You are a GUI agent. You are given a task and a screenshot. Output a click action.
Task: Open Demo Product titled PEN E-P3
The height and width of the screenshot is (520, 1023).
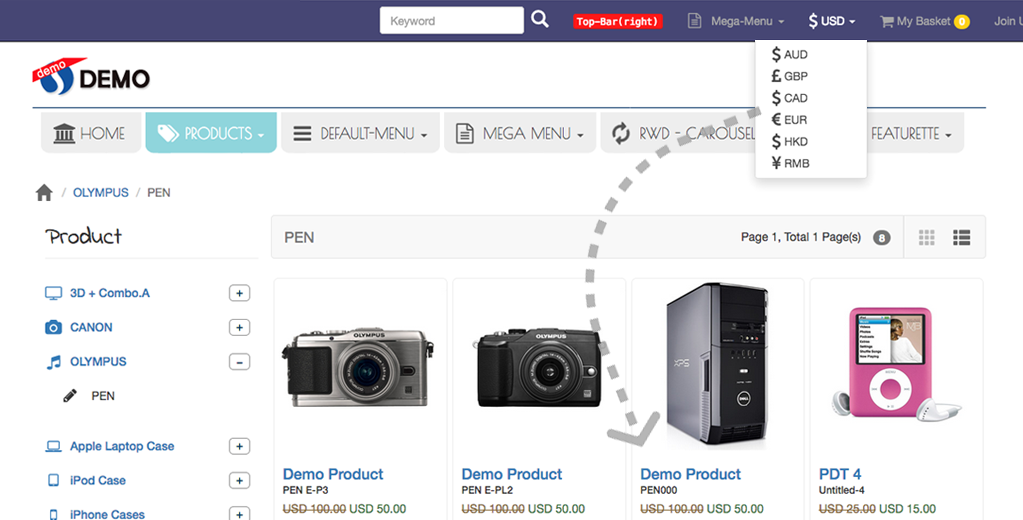333,474
